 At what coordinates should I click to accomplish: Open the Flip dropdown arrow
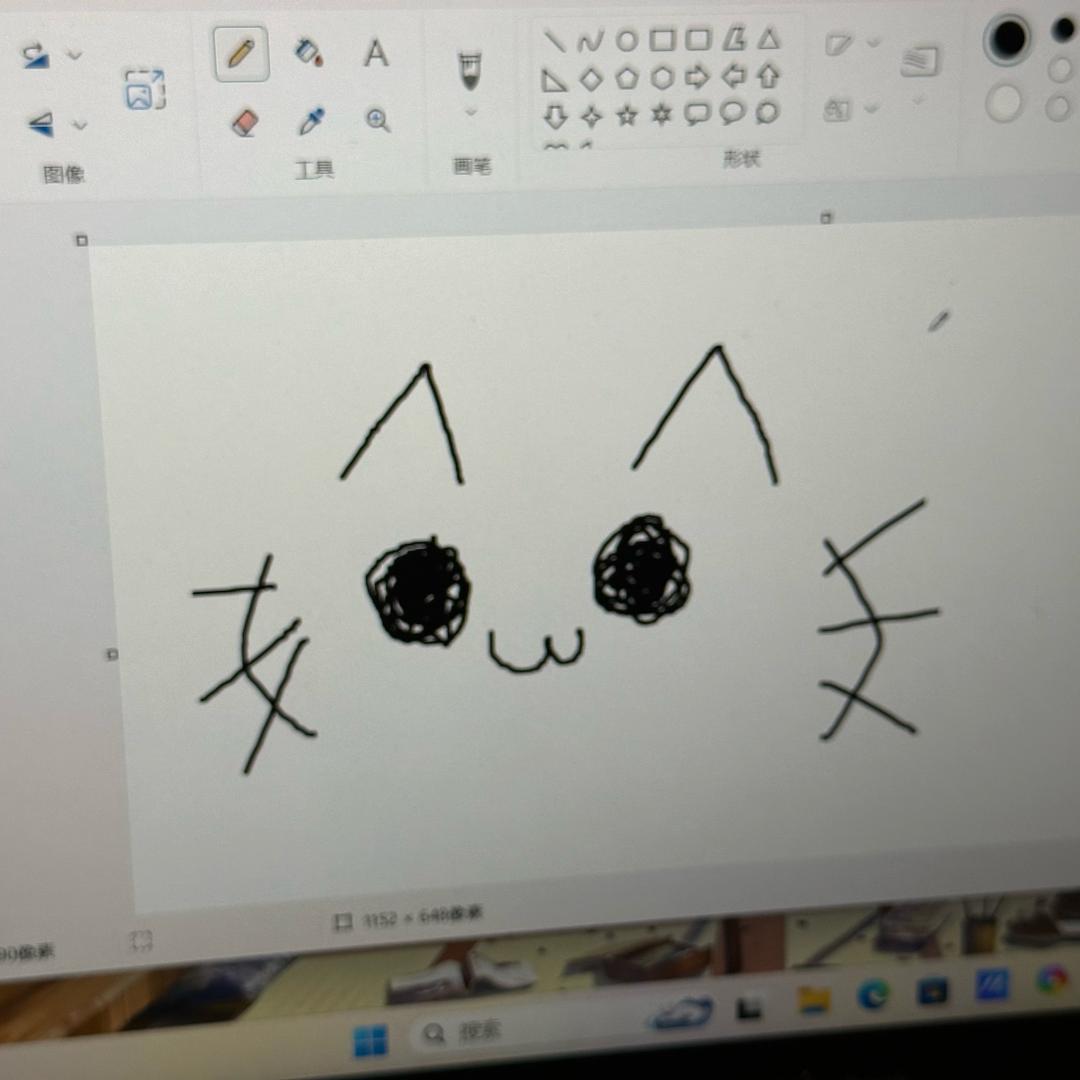click(x=80, y=125)
